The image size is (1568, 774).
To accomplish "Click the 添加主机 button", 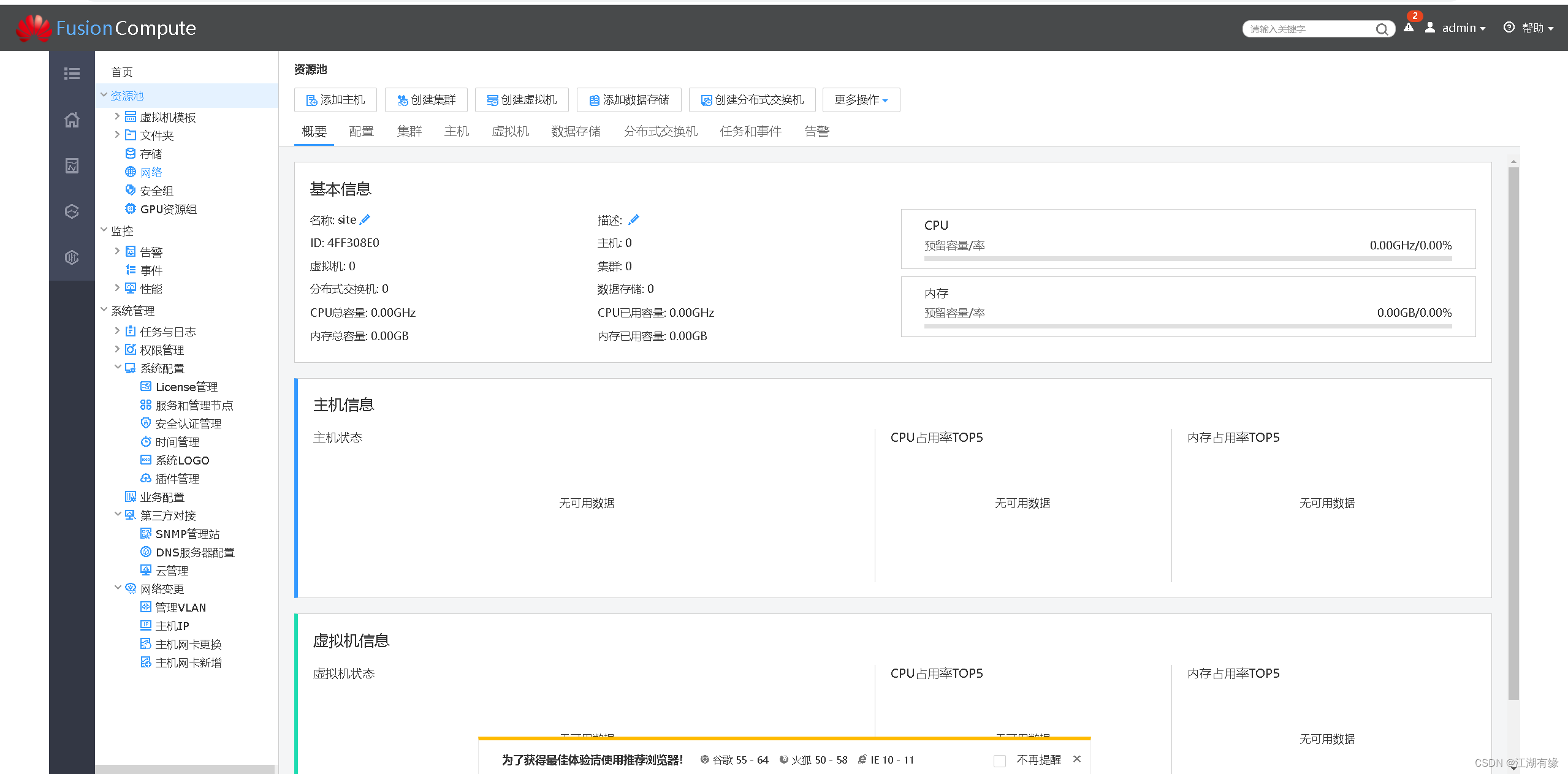I will tap(335, 100).
